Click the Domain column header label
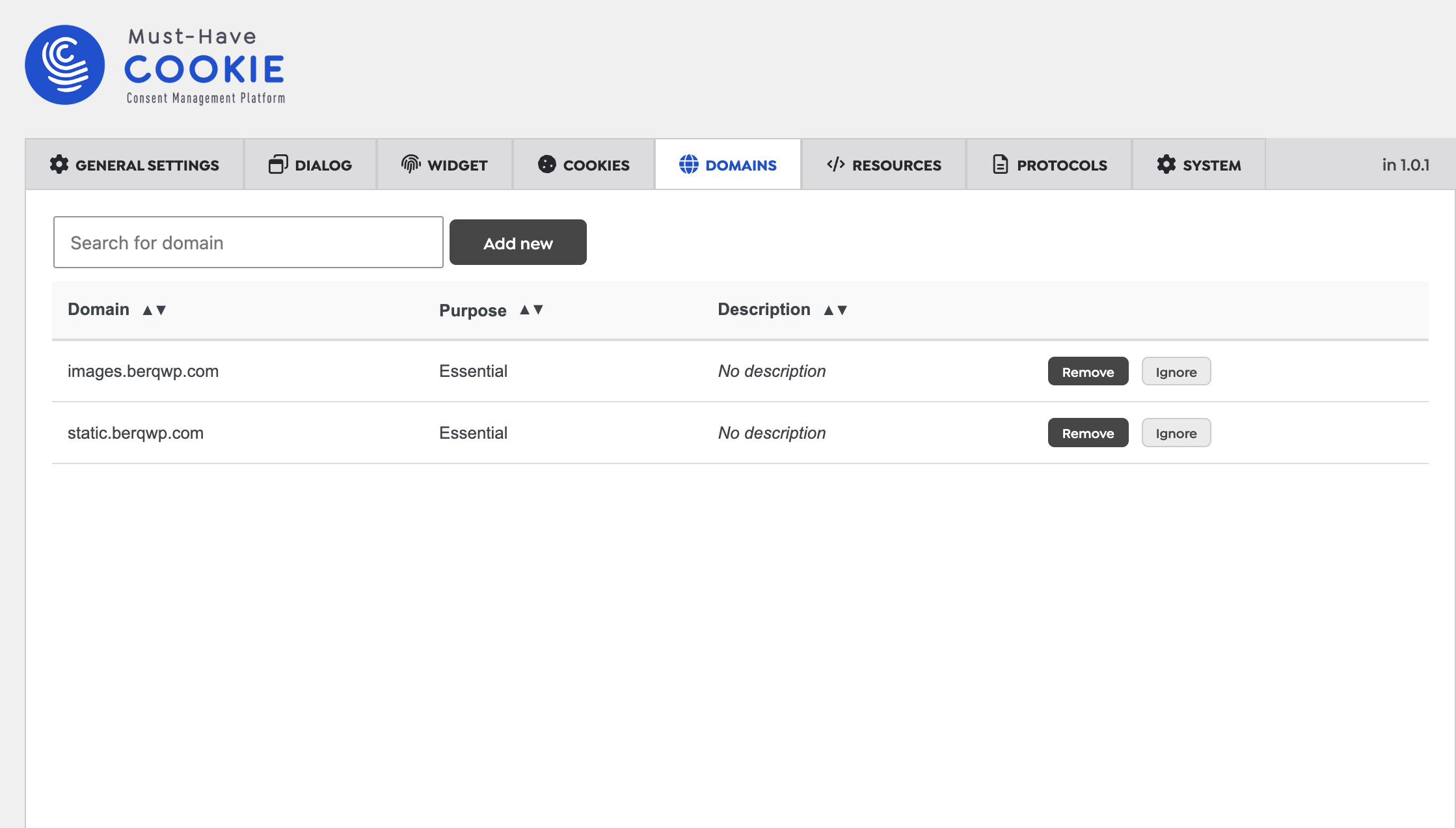This screenshot has height=828, width=1456. pyautogui.click(x=98, y=309)
